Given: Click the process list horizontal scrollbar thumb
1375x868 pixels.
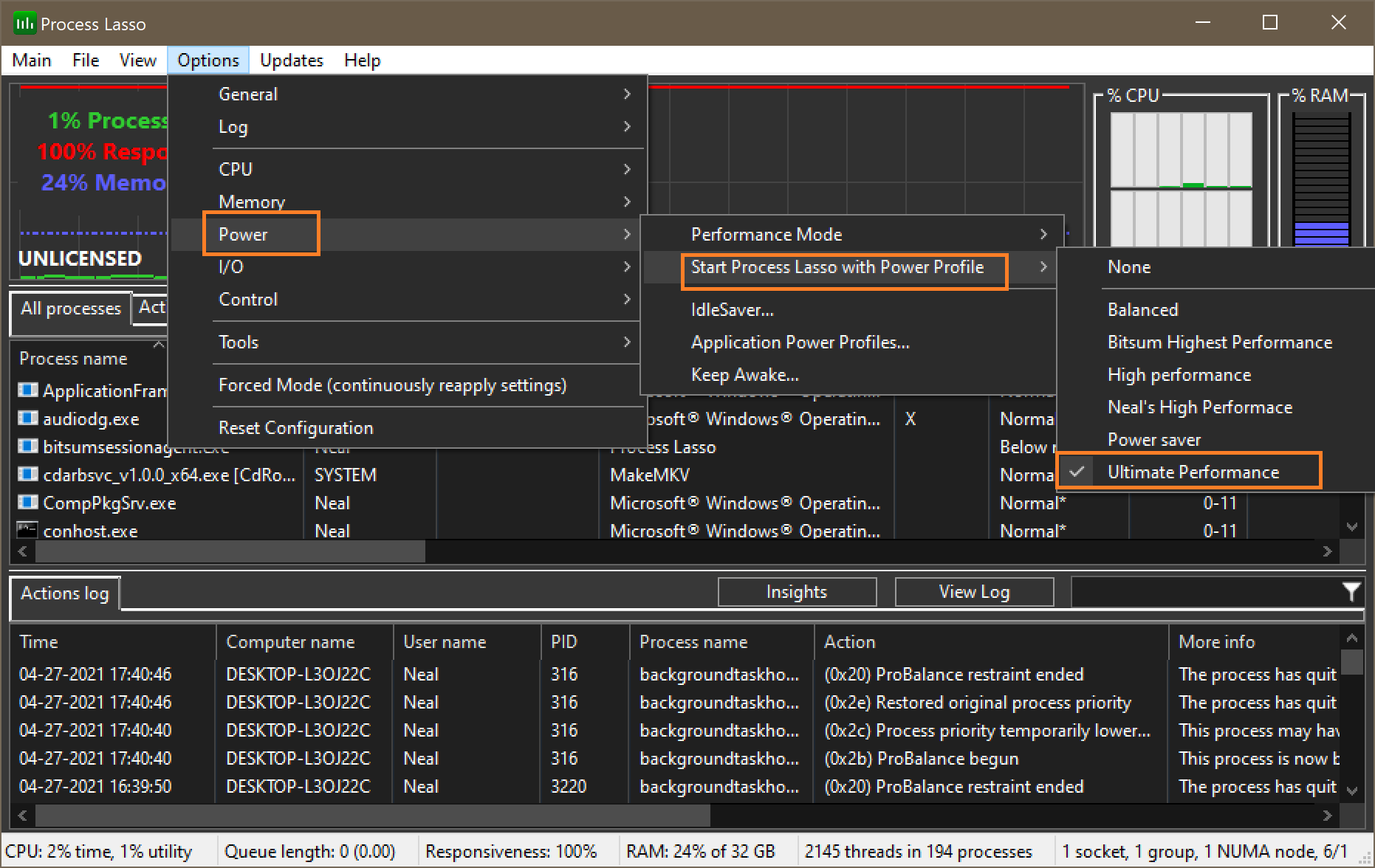Looking at the screenshot, I should [230, 551].
